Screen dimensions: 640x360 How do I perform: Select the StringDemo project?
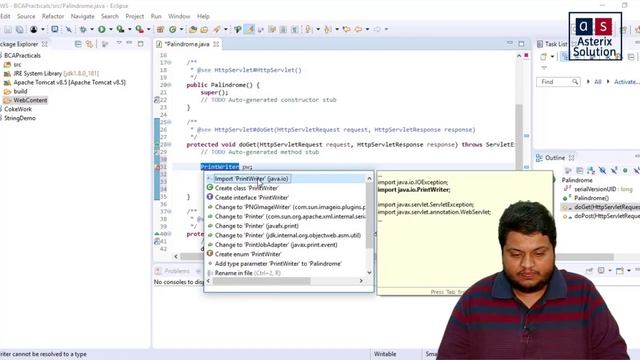tap(20, 118)
